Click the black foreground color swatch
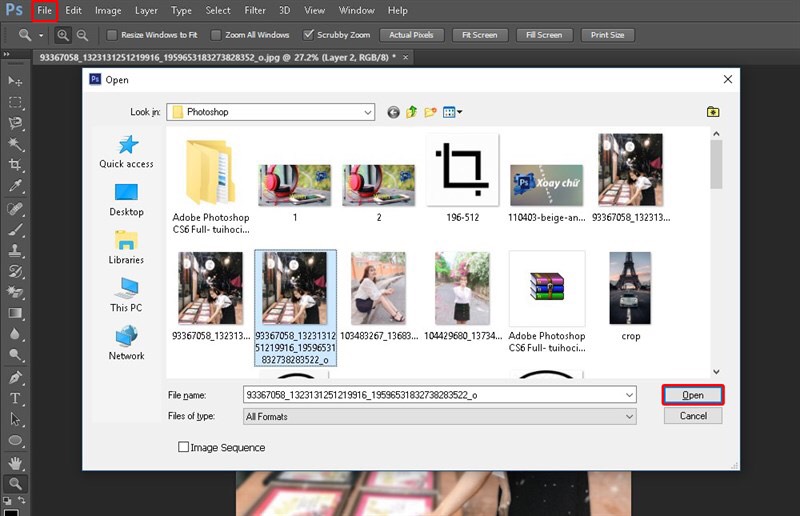Image resolution: width=800 pixels, height=516 pixels. click(11, 511)
